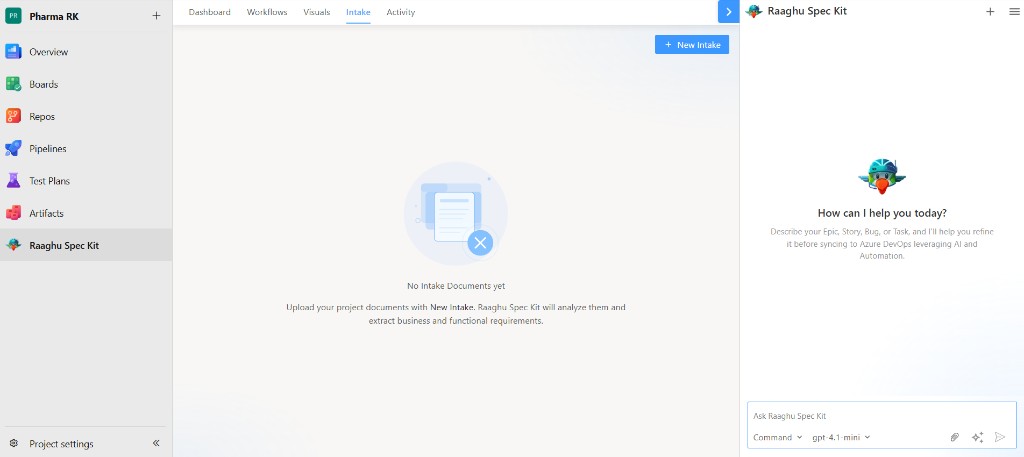The image size is (1024, 457).
Task: Click the Pharma RK project name
Action: coord(54,16)
